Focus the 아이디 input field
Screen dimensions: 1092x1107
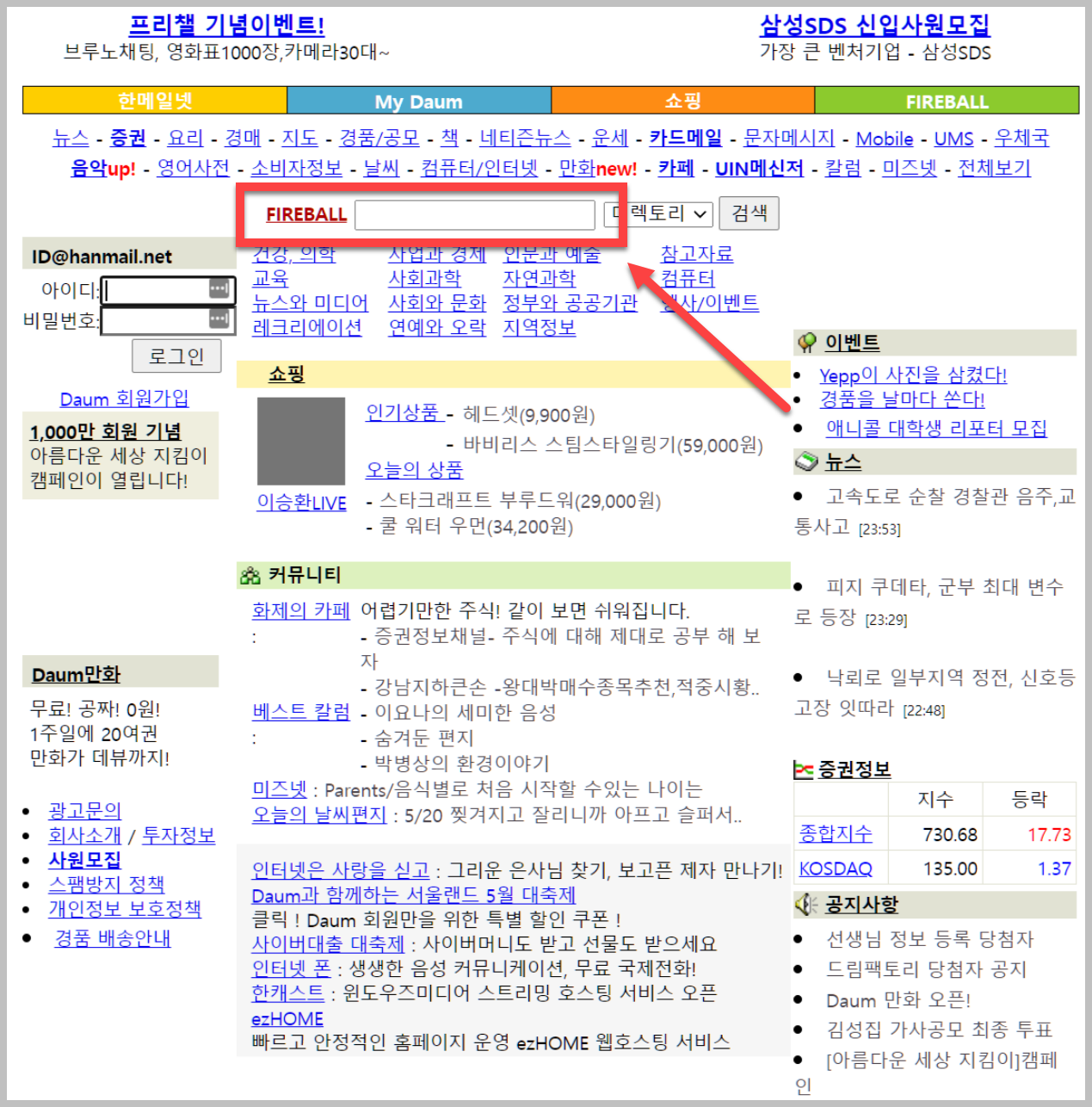(x=168, y=290)
